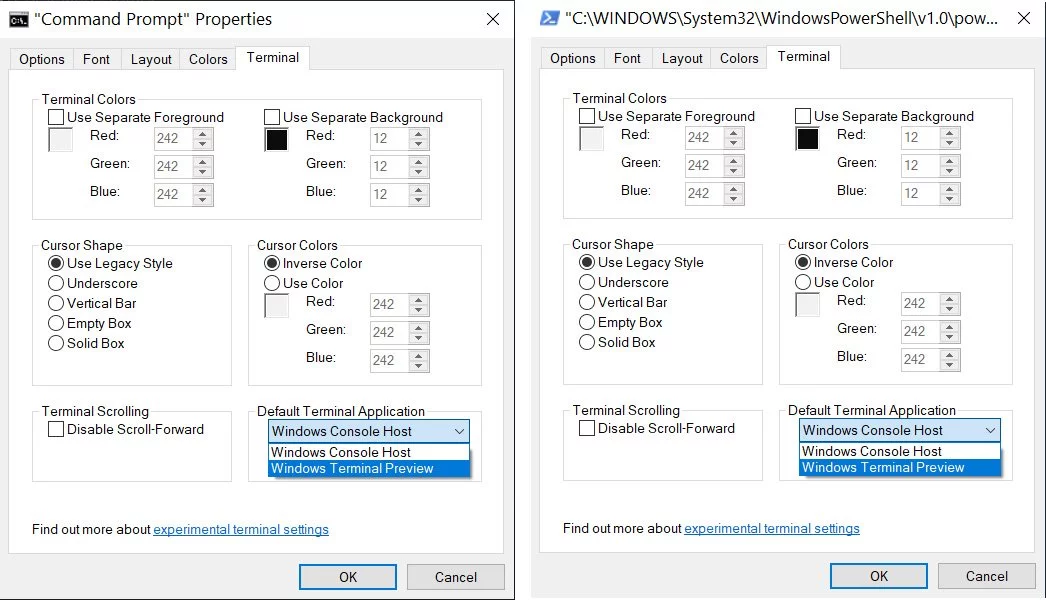Screen dimensions: 1046x600
Task: Pick Windows Console Host option in PowerShell list
Action: [900, 451]
